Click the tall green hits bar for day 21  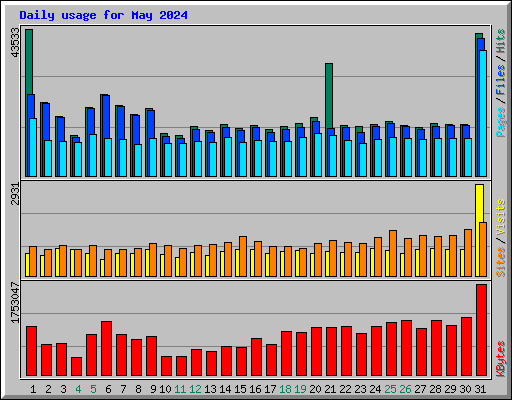(x=329, y=96)
